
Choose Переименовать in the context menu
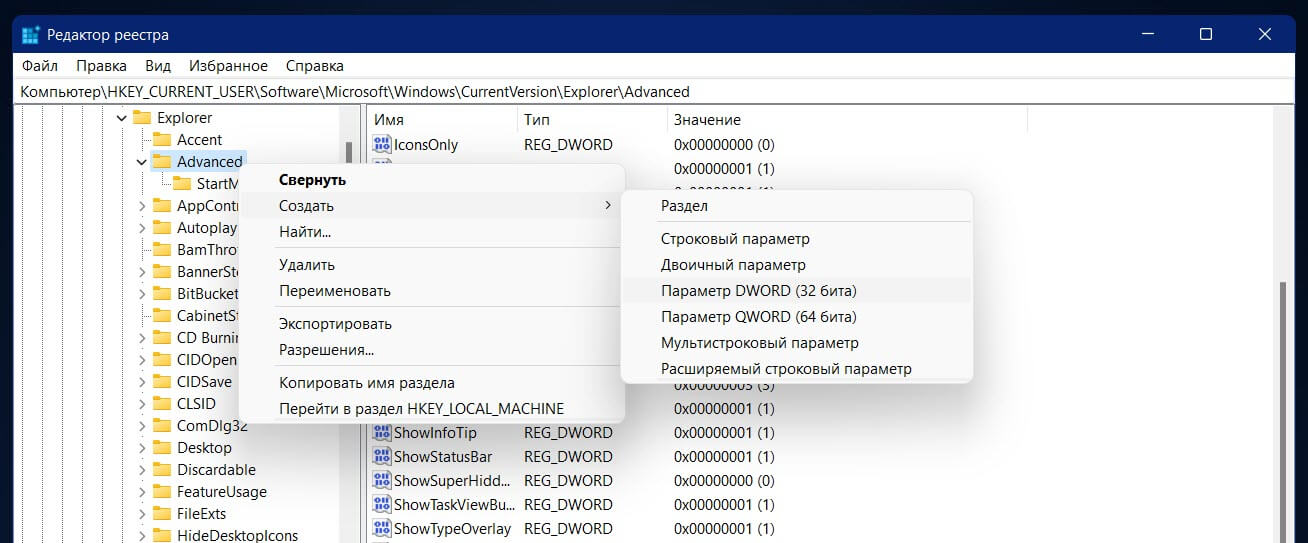(x=432, y=291)
